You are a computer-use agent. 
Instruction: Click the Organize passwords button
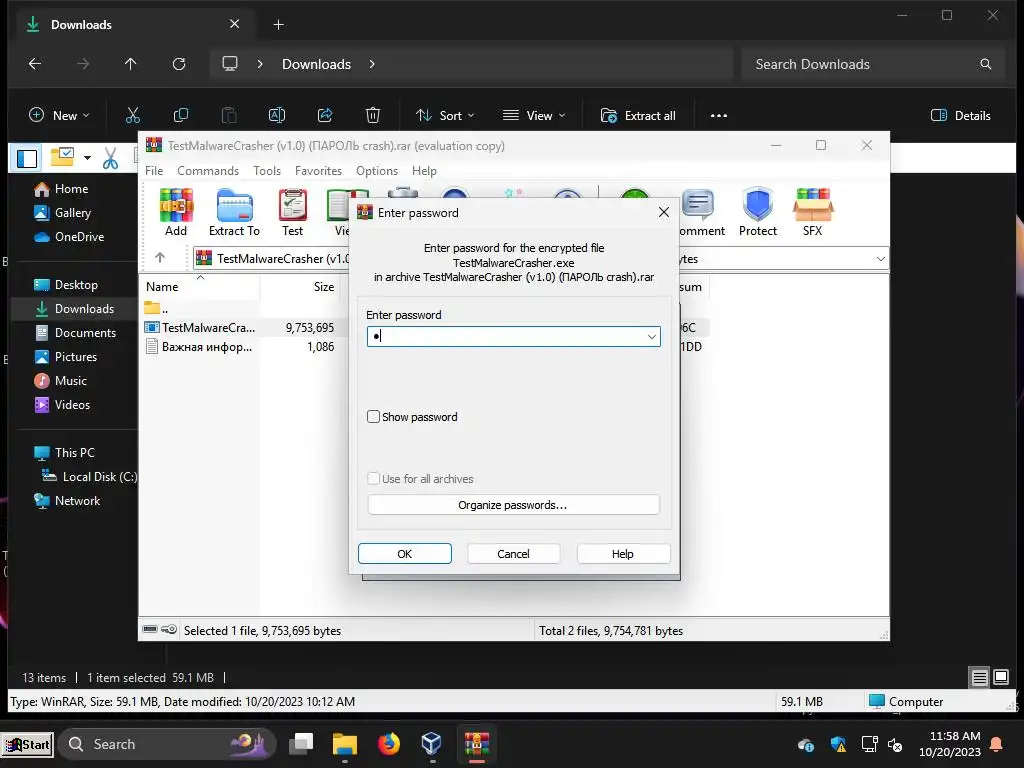(513, 505)
